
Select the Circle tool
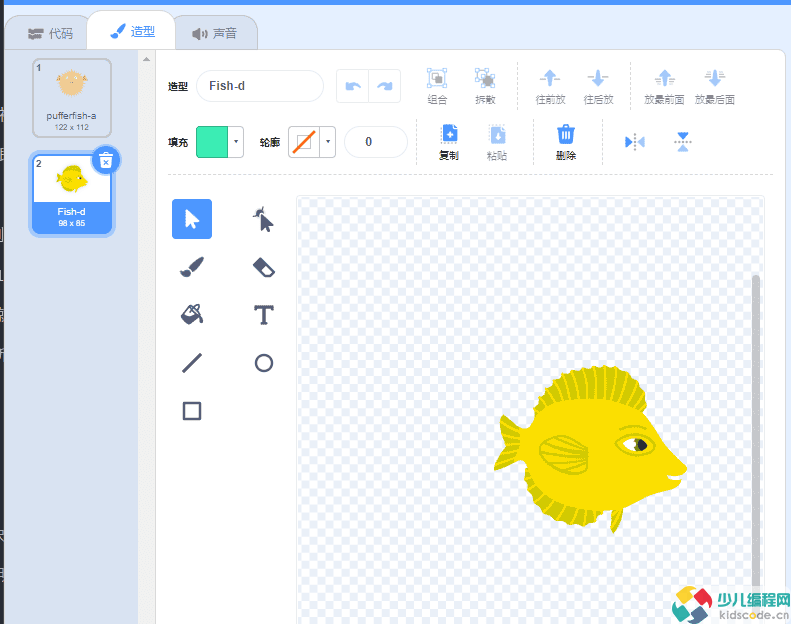(x=263, y=363)
